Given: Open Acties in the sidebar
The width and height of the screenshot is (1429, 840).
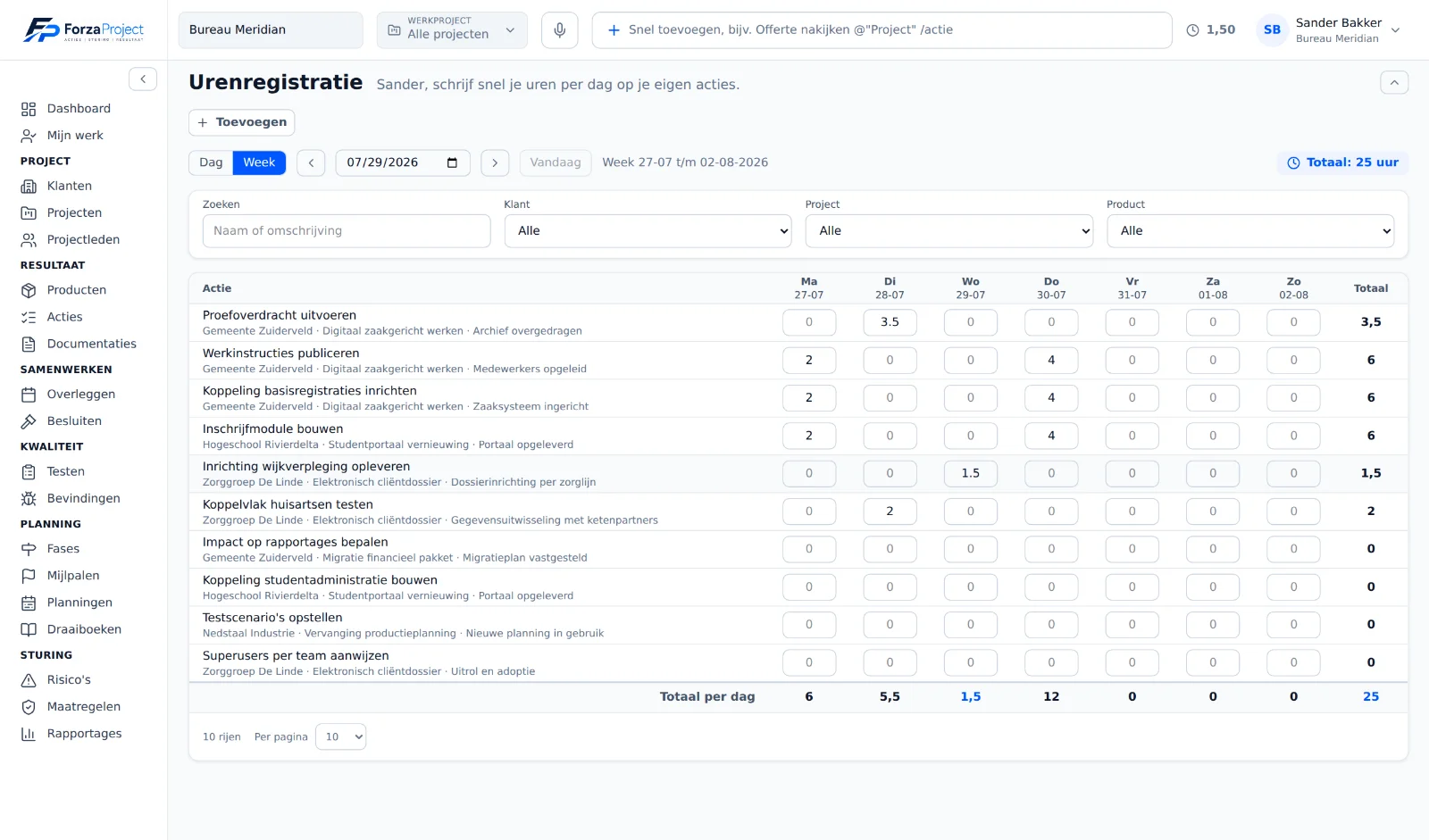Looking at the screenshot, I should coord(64,317).
